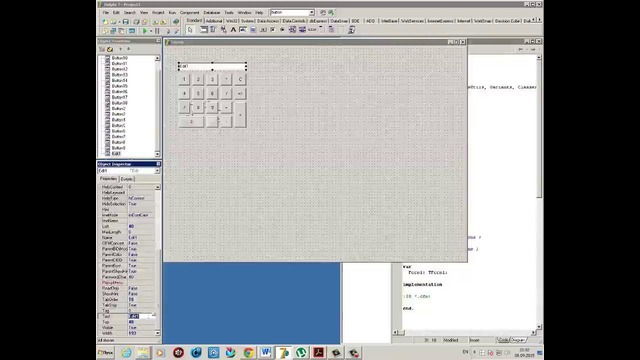Click the Step Over debug icon
The width and height of the screenshot is (640, 360).
[x=176, y=31]
